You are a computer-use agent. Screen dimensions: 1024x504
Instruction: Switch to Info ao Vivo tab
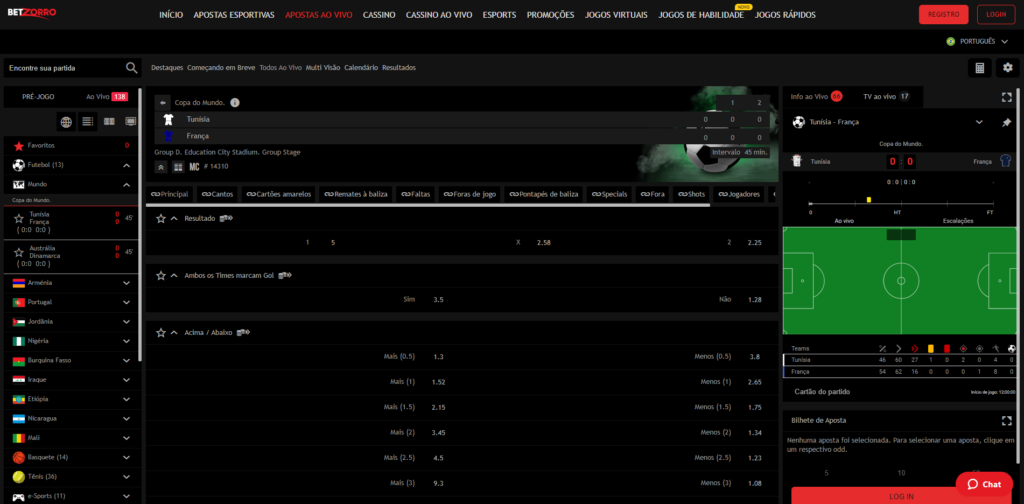click(x=816, y=97)
